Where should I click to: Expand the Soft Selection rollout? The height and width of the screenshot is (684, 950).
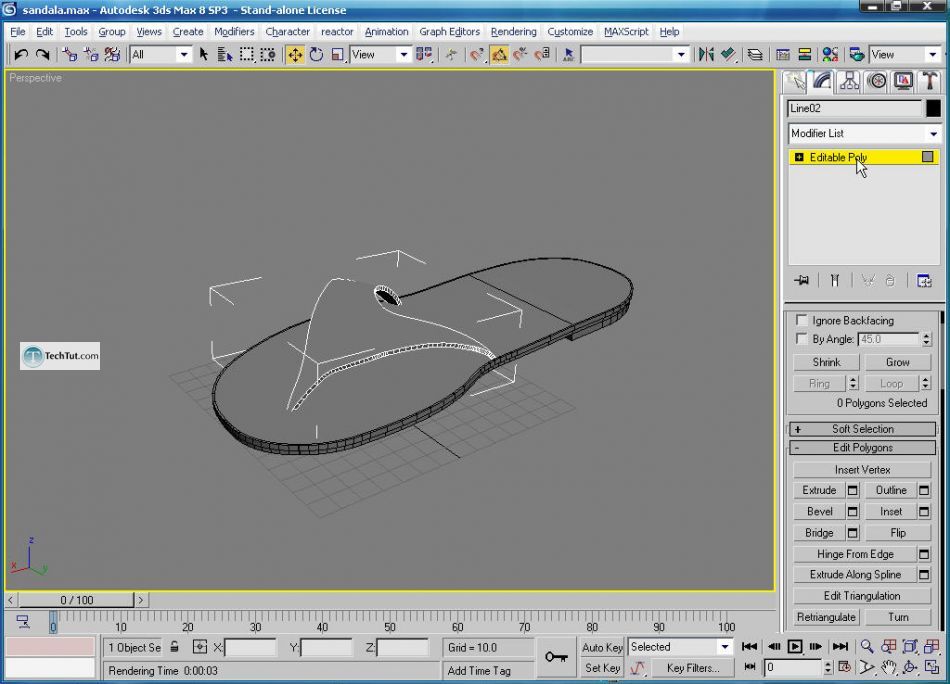[x=863, y=429]
